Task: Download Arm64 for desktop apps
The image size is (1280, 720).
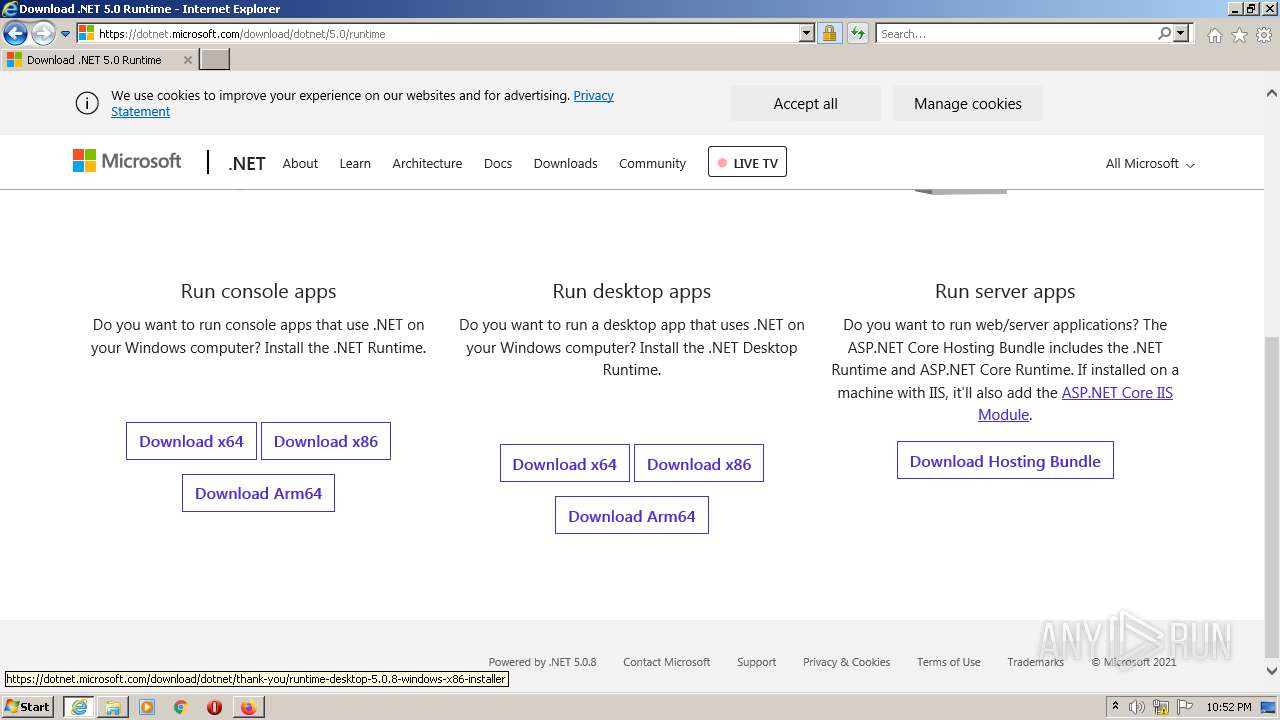Action: coord(632,516)
